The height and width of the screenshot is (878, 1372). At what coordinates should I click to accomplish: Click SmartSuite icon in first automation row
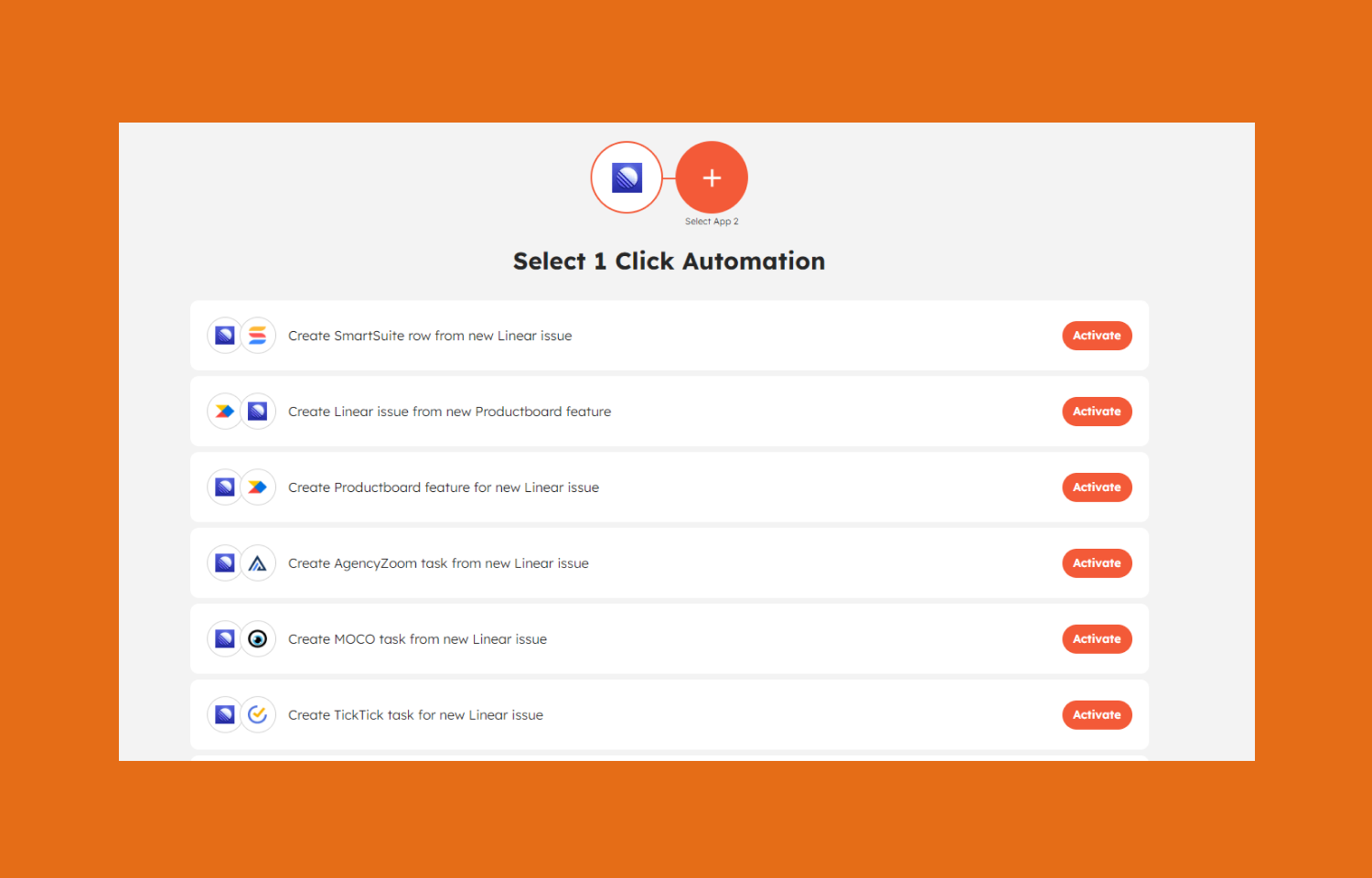click(258, 336)
